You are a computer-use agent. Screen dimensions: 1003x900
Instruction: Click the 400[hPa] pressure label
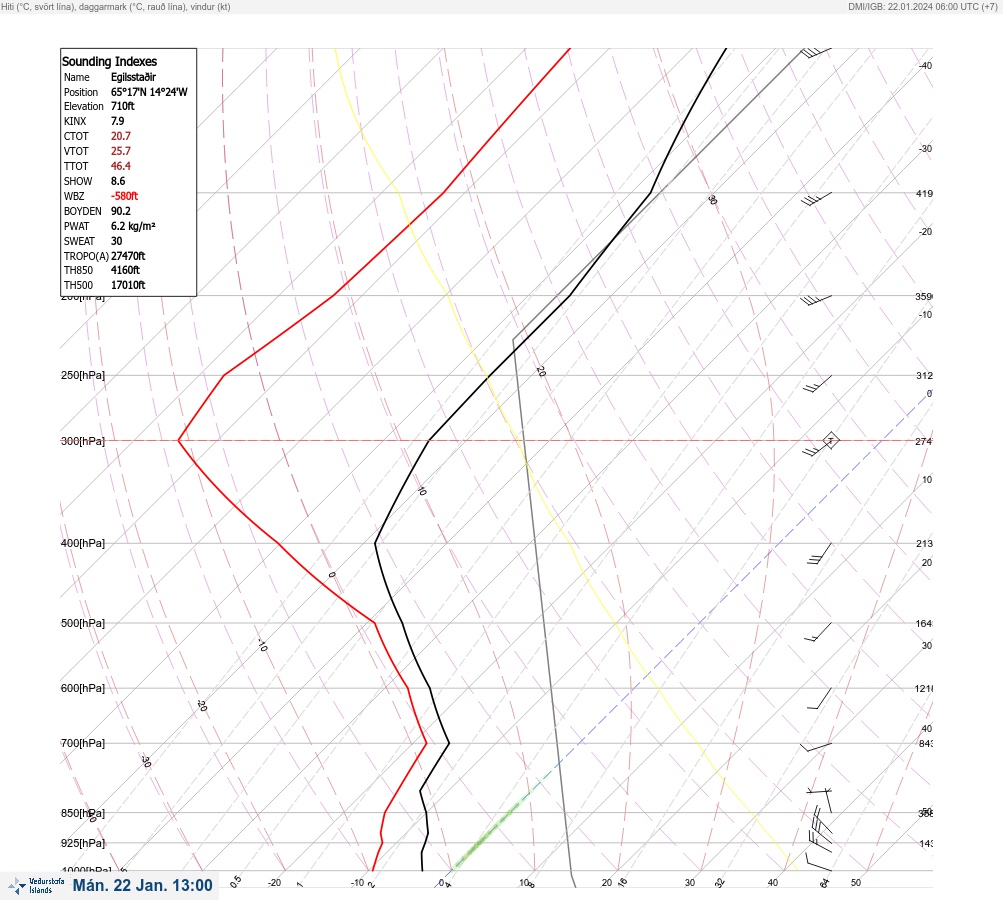pos(83,543)
